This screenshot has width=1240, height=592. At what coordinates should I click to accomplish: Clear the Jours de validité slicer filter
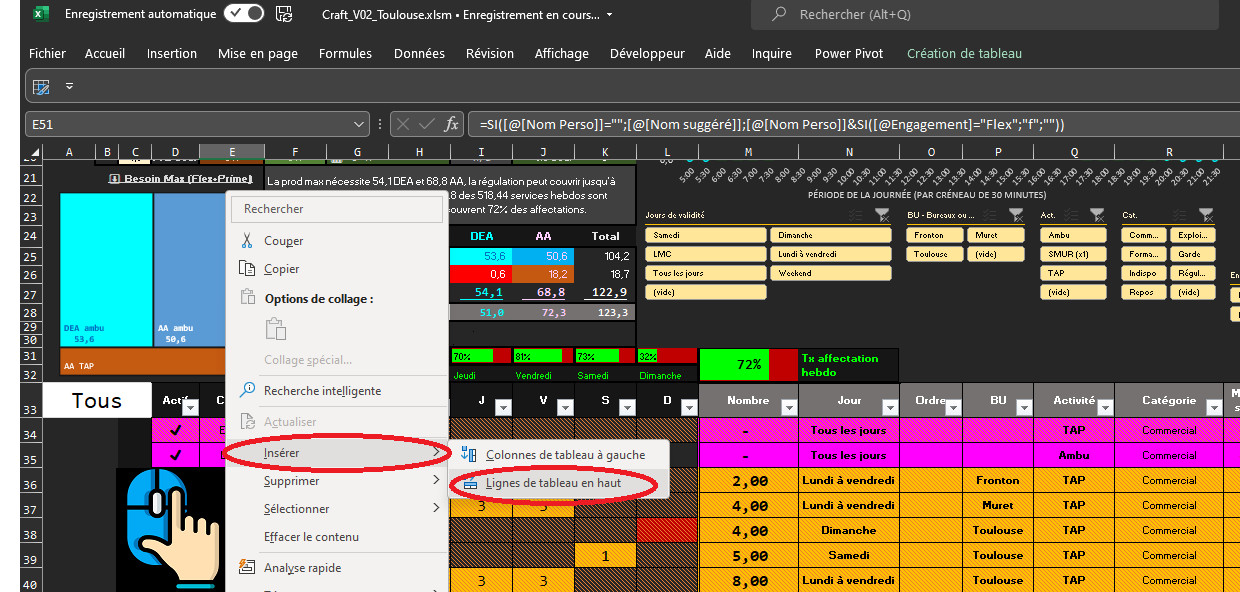(882, 214)
